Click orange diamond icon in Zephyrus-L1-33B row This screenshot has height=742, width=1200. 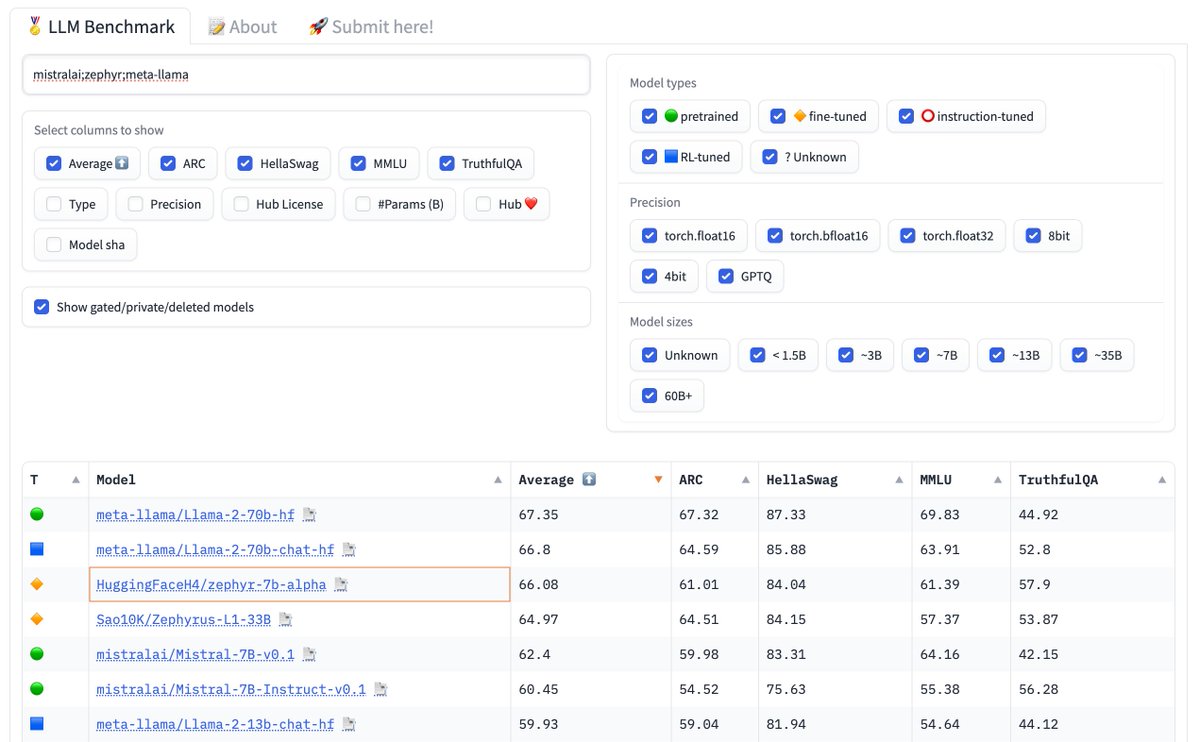[x=37, y=620]
